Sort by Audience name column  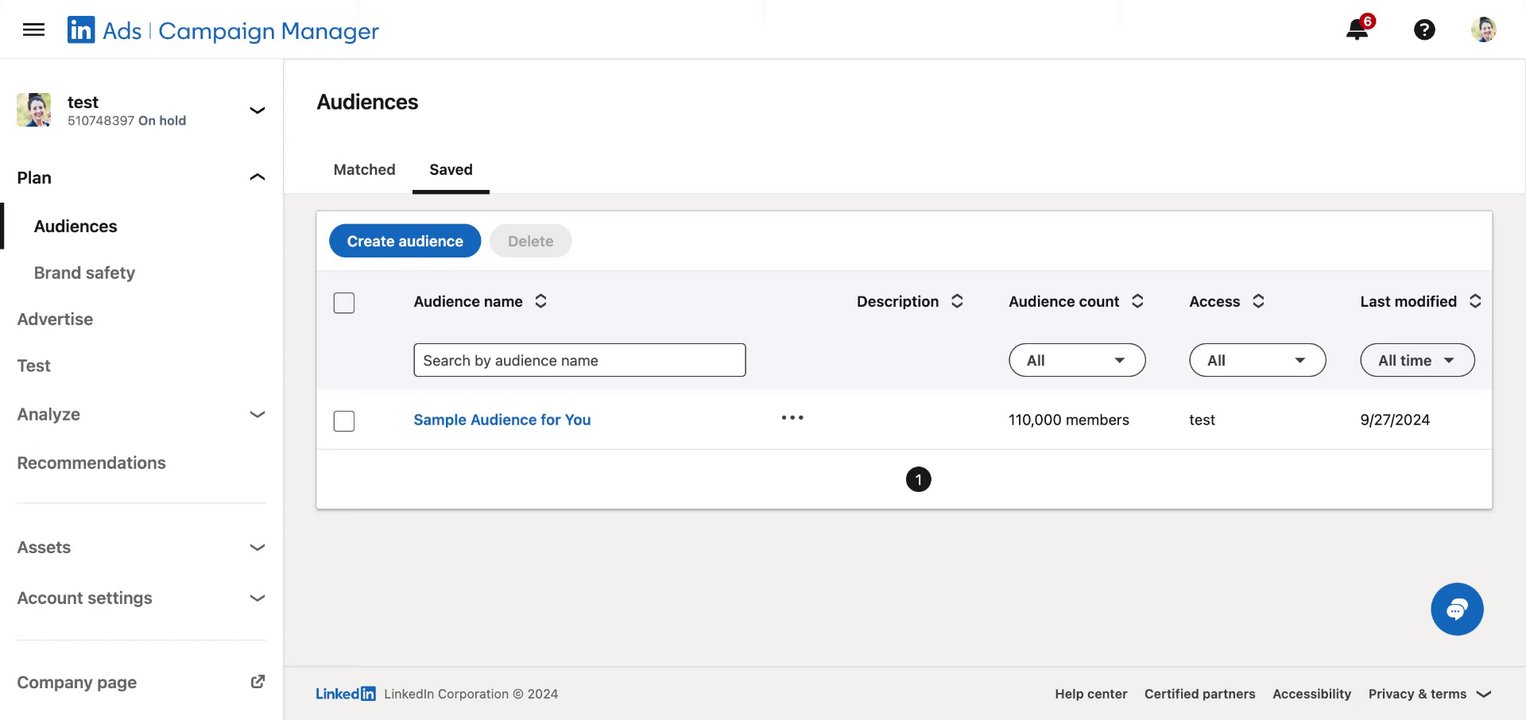(541, 301)
